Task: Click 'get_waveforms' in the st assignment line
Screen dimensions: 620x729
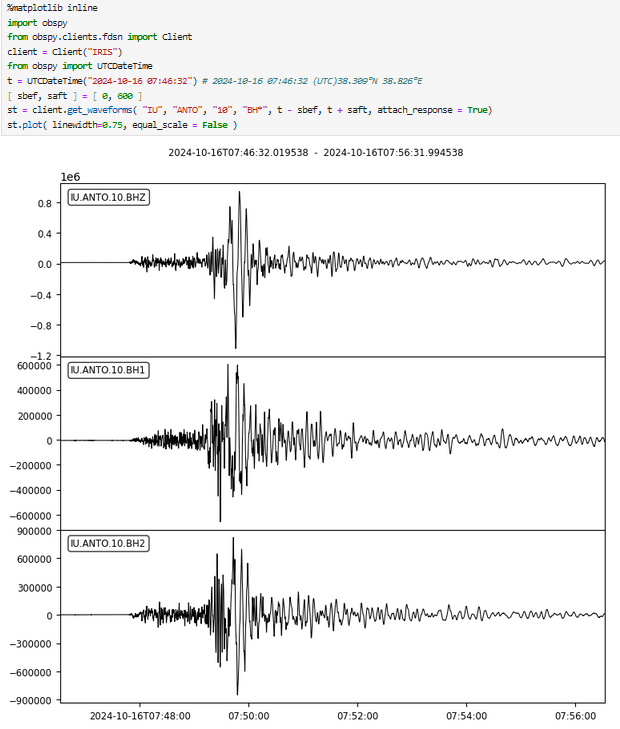Action: [x=99, y=110]
